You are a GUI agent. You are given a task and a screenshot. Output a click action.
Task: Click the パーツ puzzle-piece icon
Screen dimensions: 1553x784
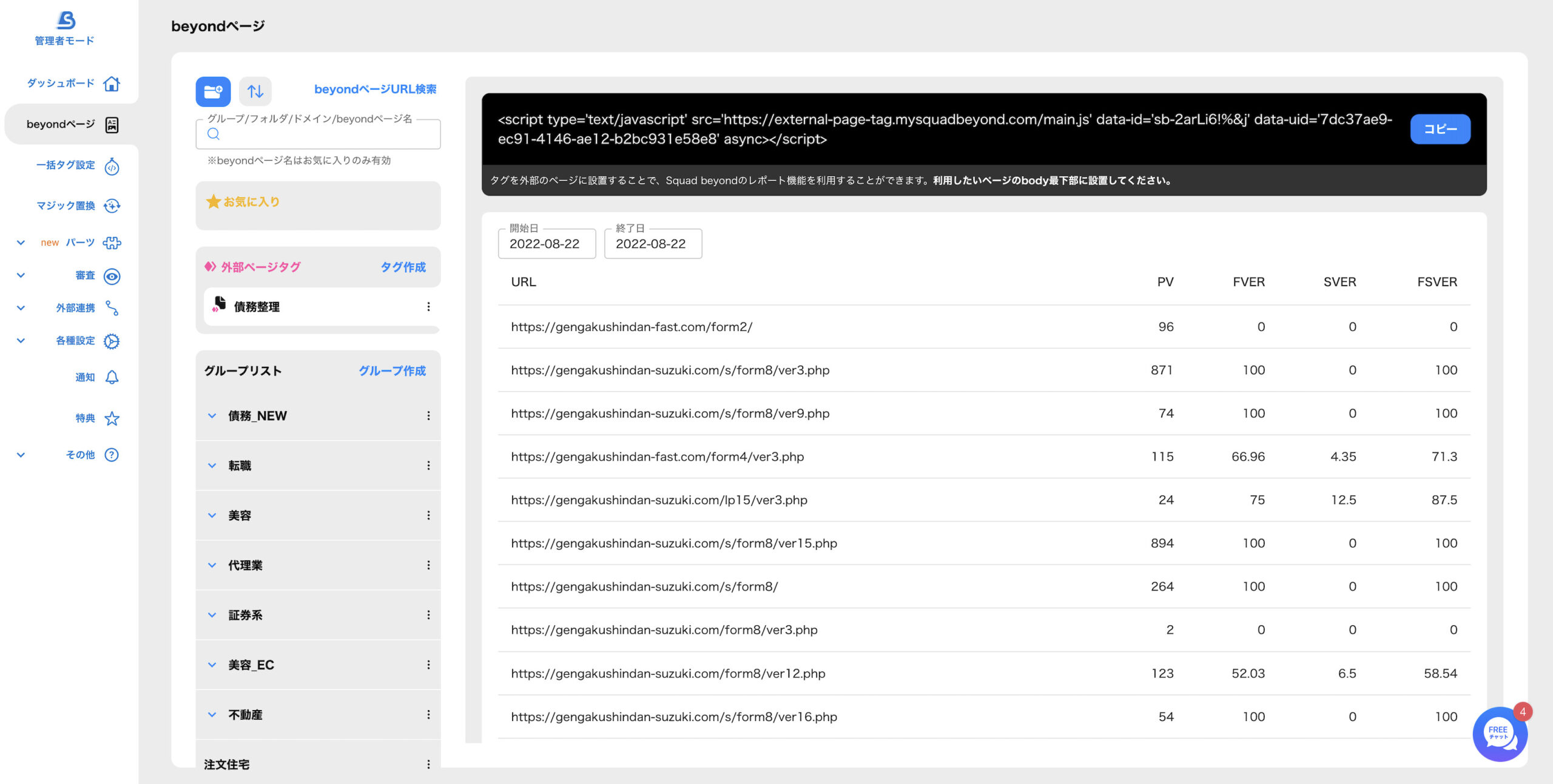pos(112,243)
